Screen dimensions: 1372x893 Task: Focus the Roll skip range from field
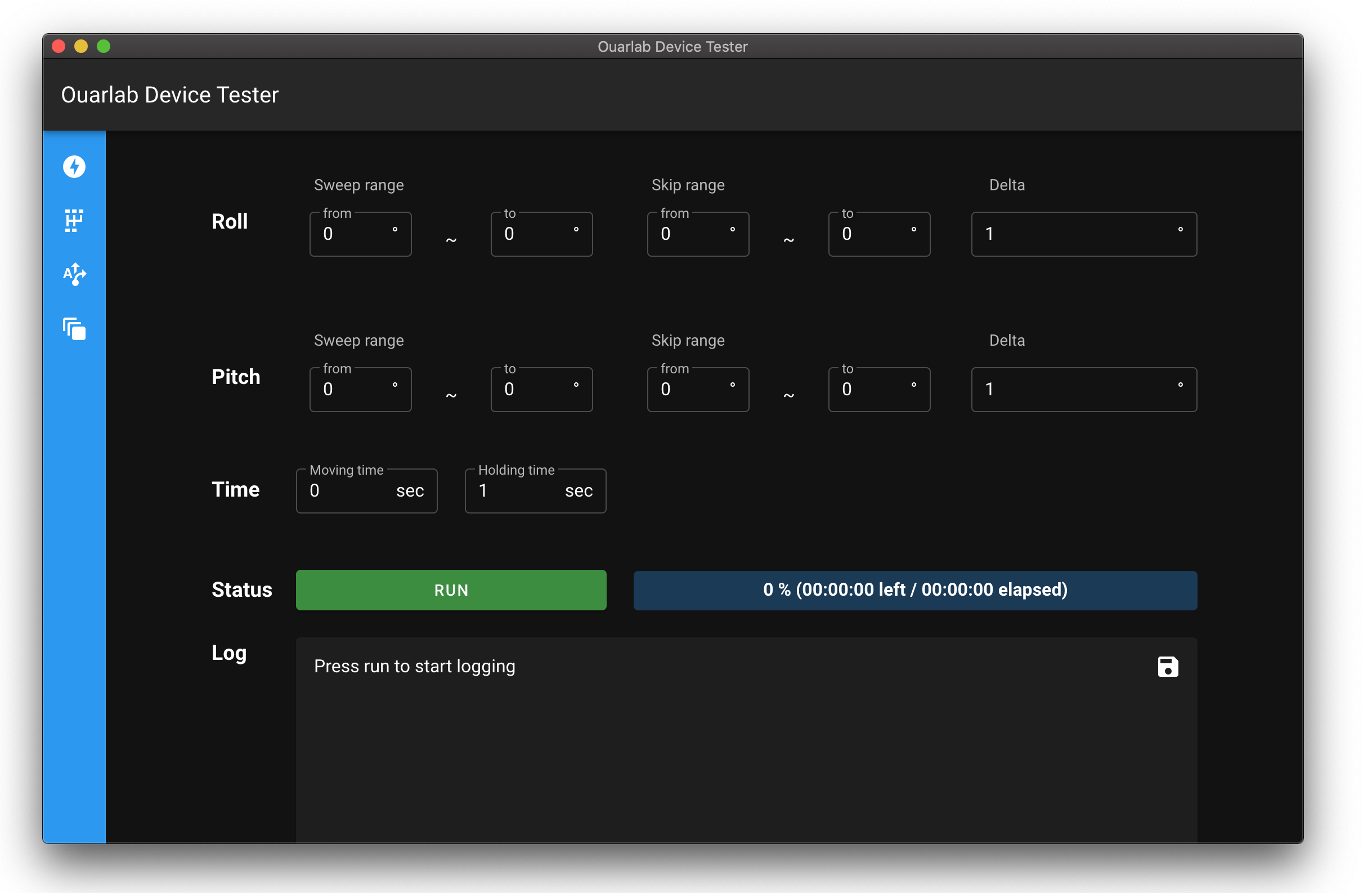698,234
